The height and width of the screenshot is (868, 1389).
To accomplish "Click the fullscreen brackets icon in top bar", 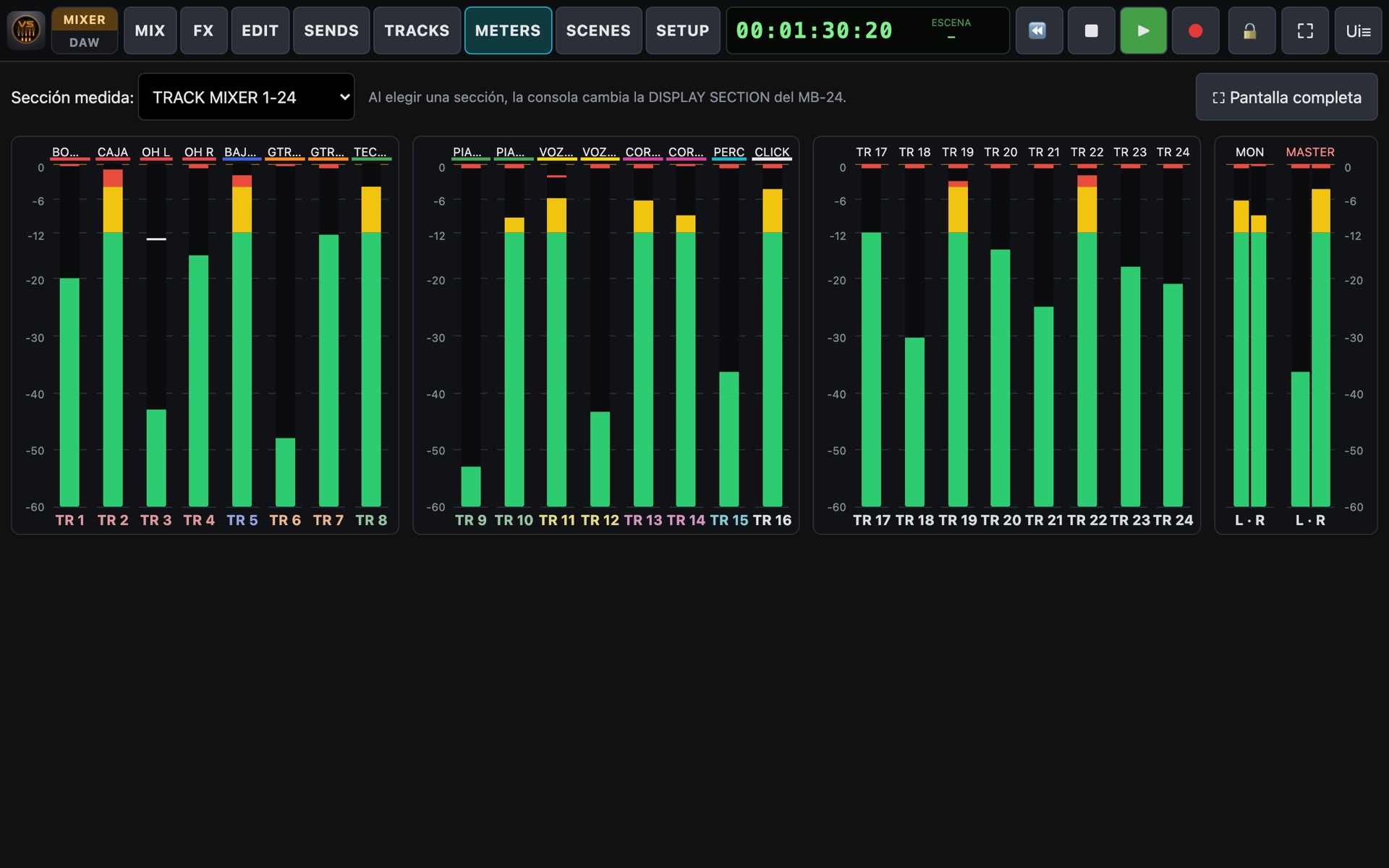I will pyautogui.click(x=1305, y=30).
